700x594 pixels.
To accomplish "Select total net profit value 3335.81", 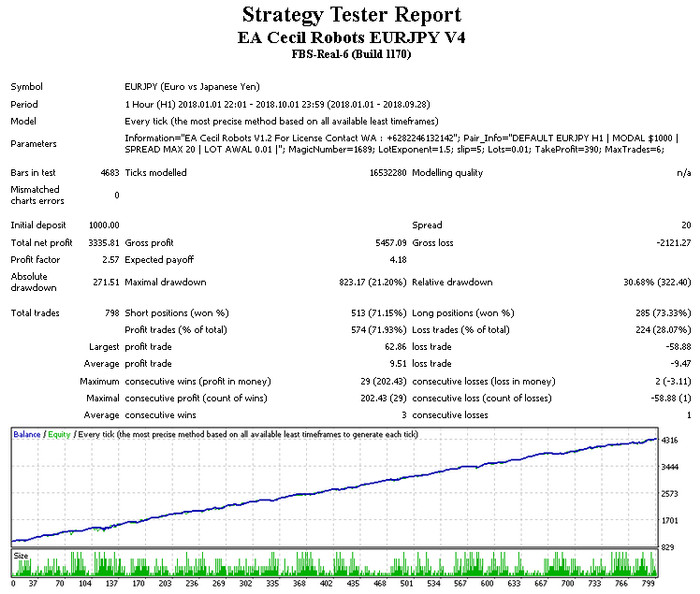I will 104,243.
